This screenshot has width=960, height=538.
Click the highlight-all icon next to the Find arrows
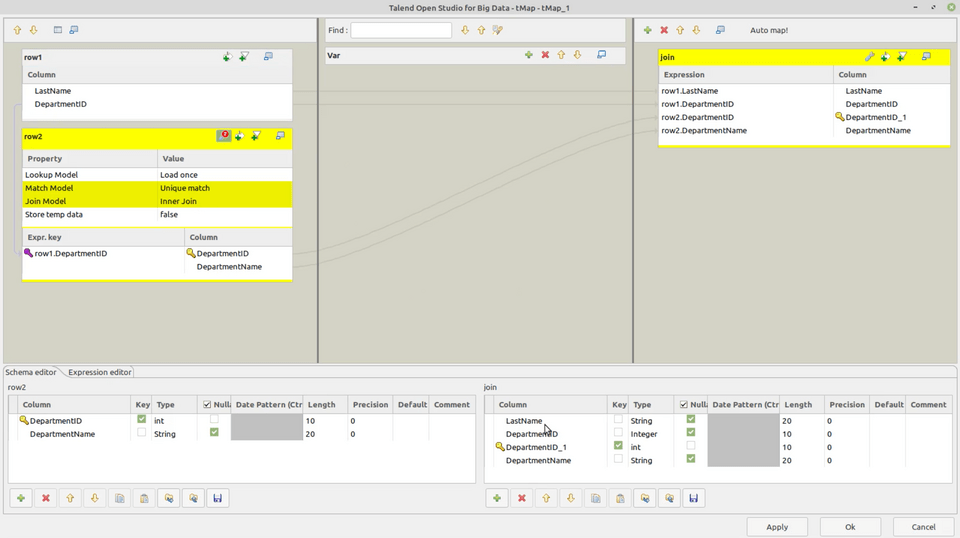tap(498, 30)
